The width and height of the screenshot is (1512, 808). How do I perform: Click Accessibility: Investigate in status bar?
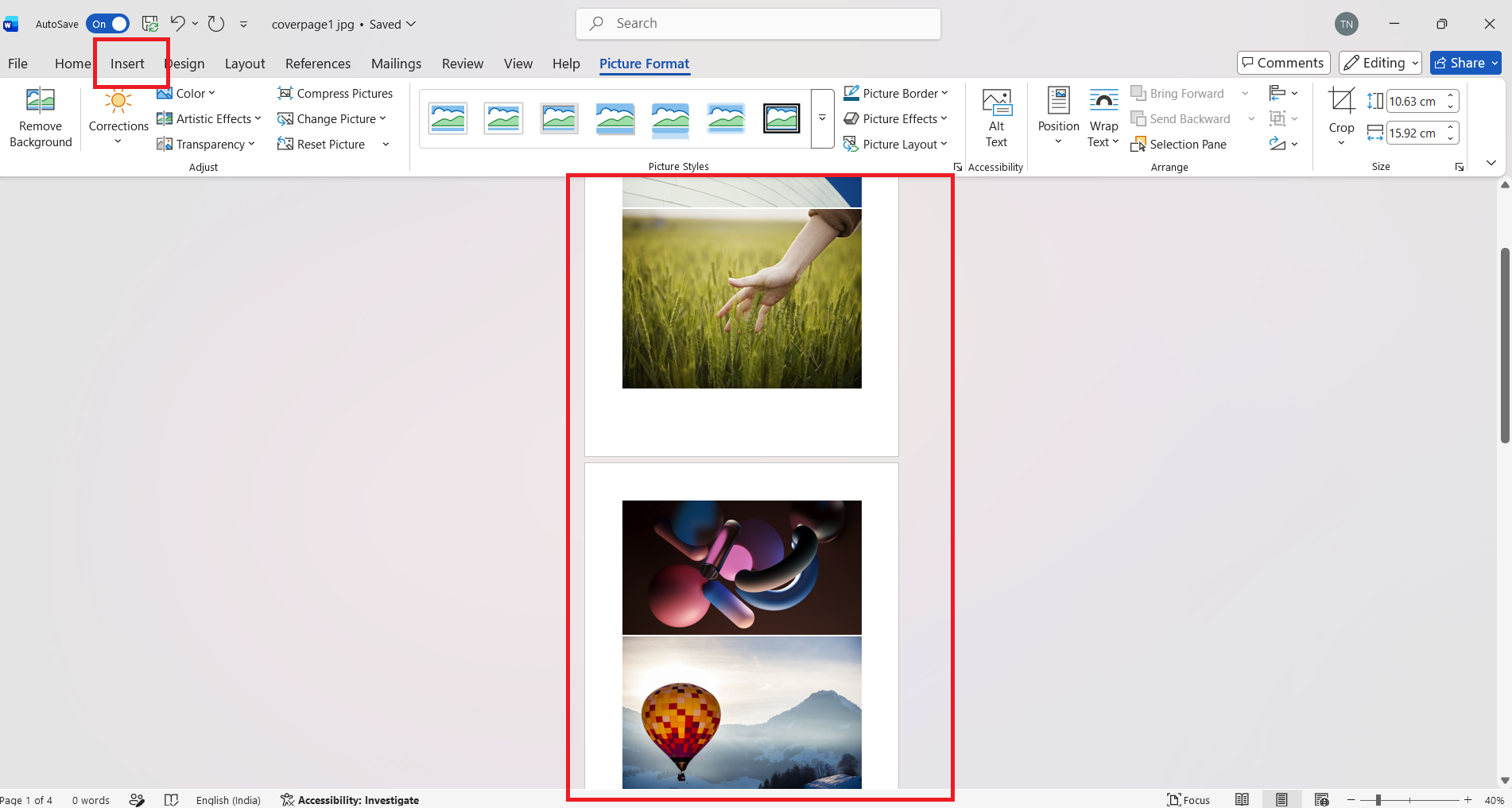pyautogui.click(x=350, y=800)
